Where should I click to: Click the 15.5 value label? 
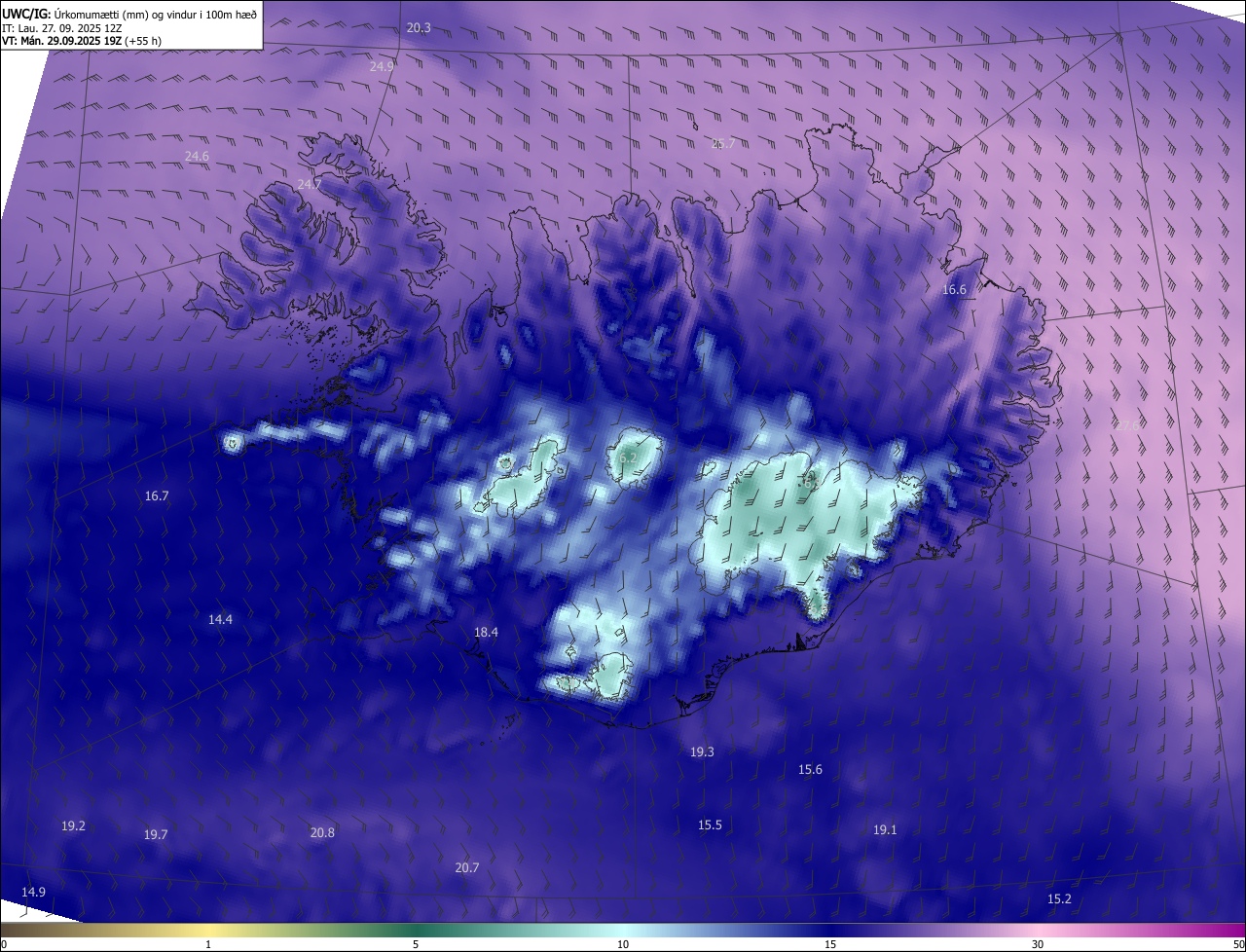(x=710, y=825)
